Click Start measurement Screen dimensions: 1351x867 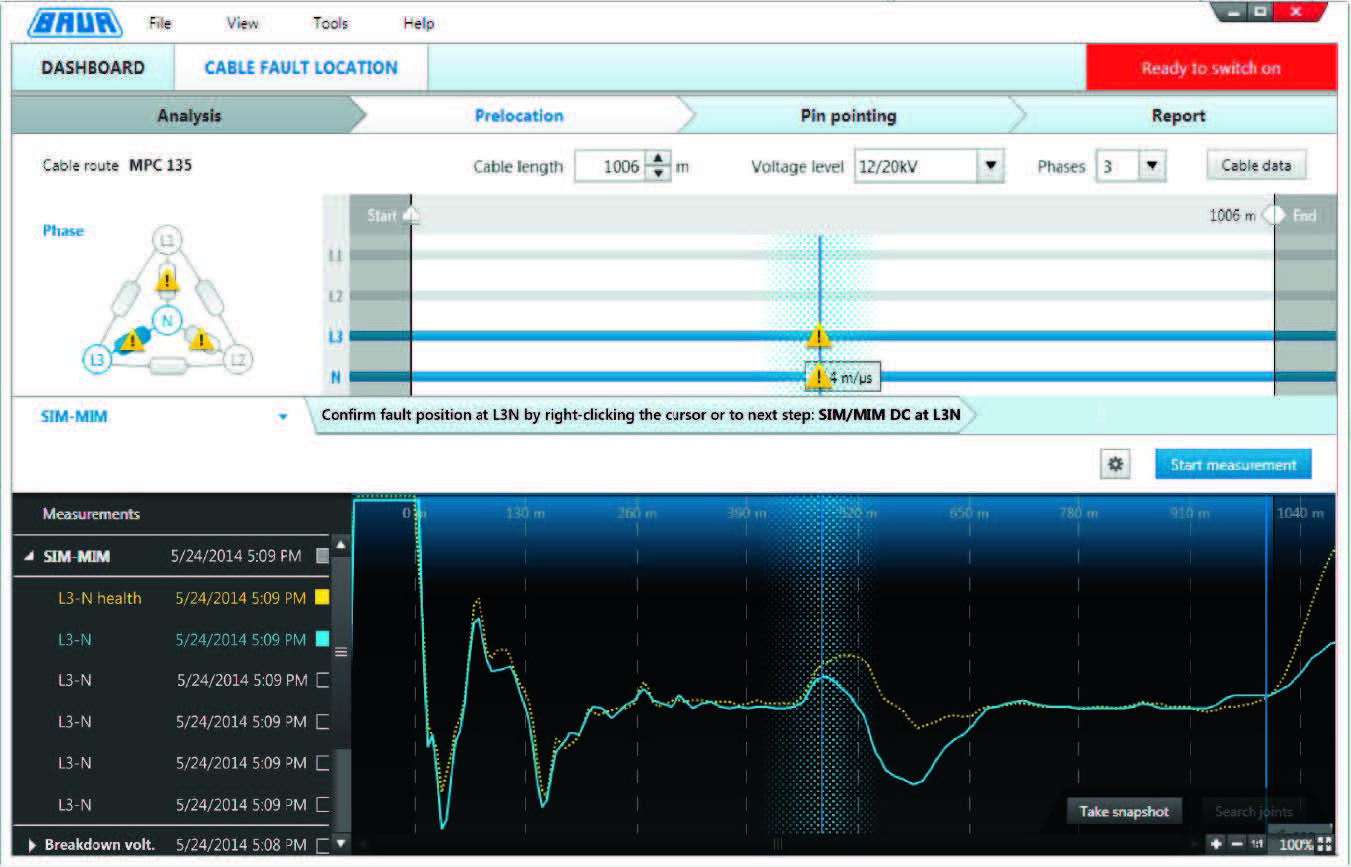pyautogui.click(x=1233, y=465)
